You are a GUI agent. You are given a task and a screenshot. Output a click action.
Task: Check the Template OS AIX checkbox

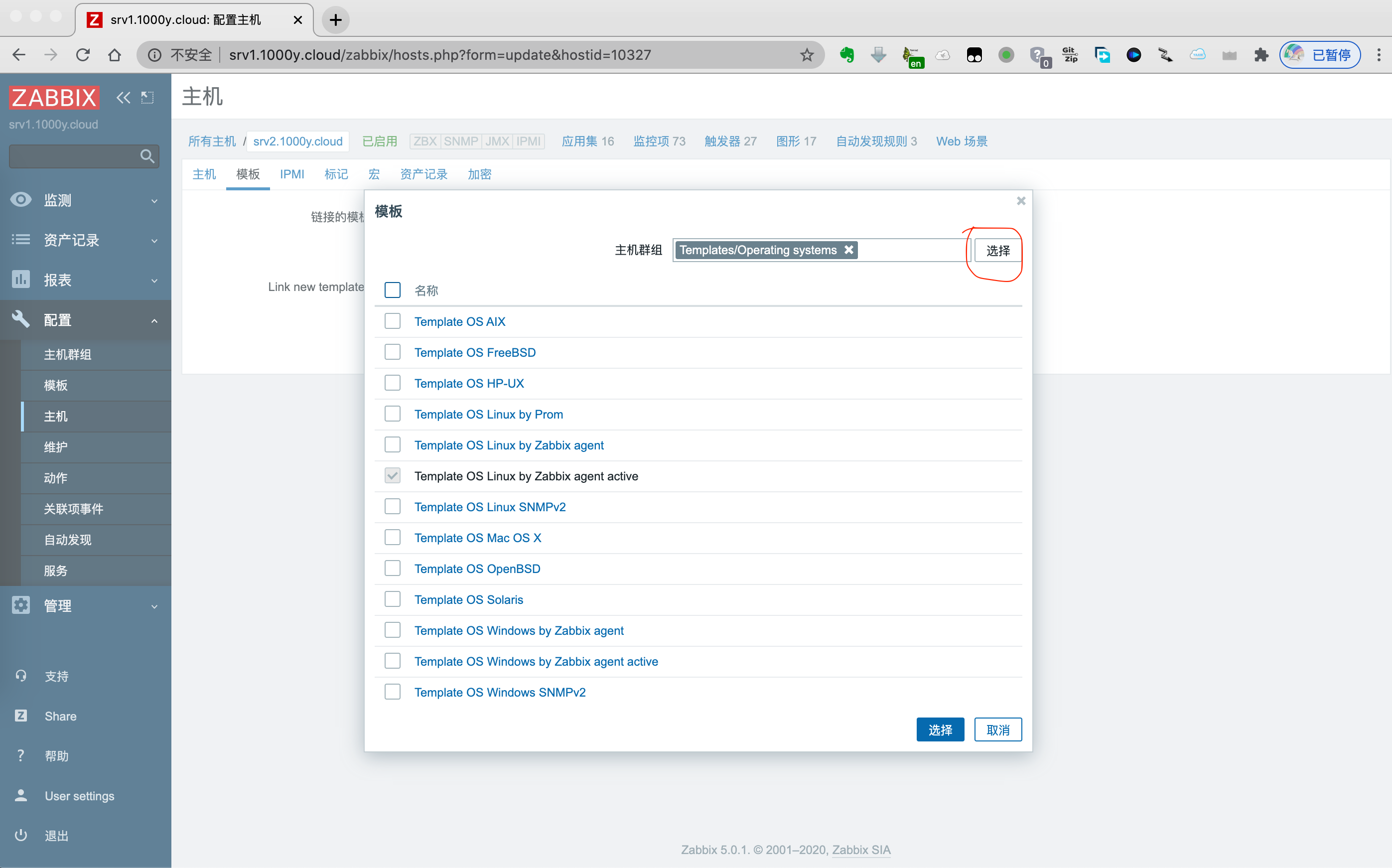393,321
